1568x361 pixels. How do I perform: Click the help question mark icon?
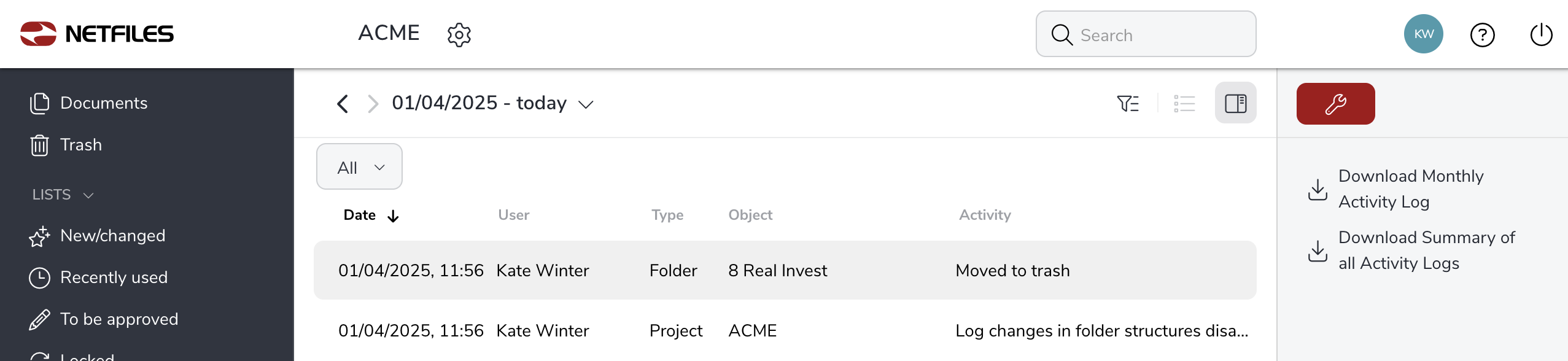[1482, 35]
